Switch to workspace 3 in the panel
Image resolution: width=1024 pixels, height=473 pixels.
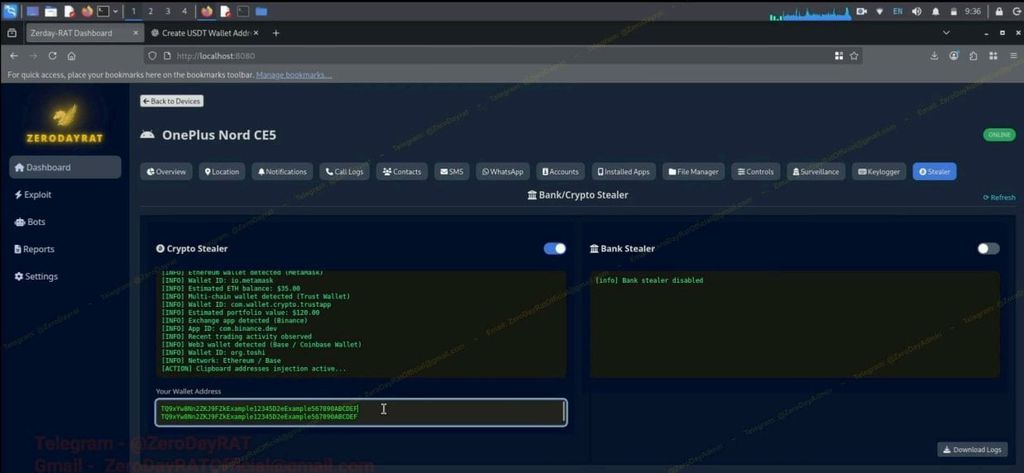click(167, 11)
